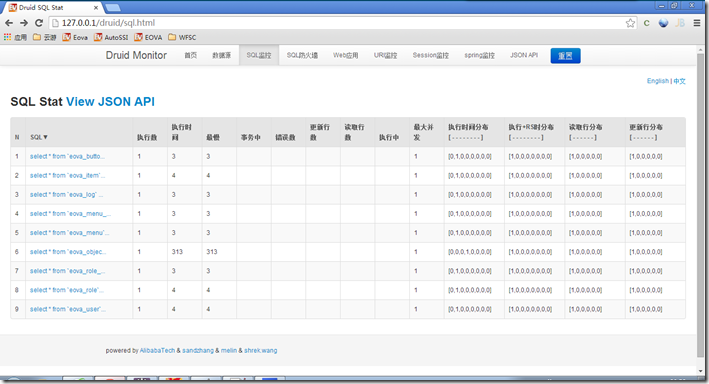Open the blue globe extension icon
This screenshot has width=709, height=384.
click(x=663, y=23)
